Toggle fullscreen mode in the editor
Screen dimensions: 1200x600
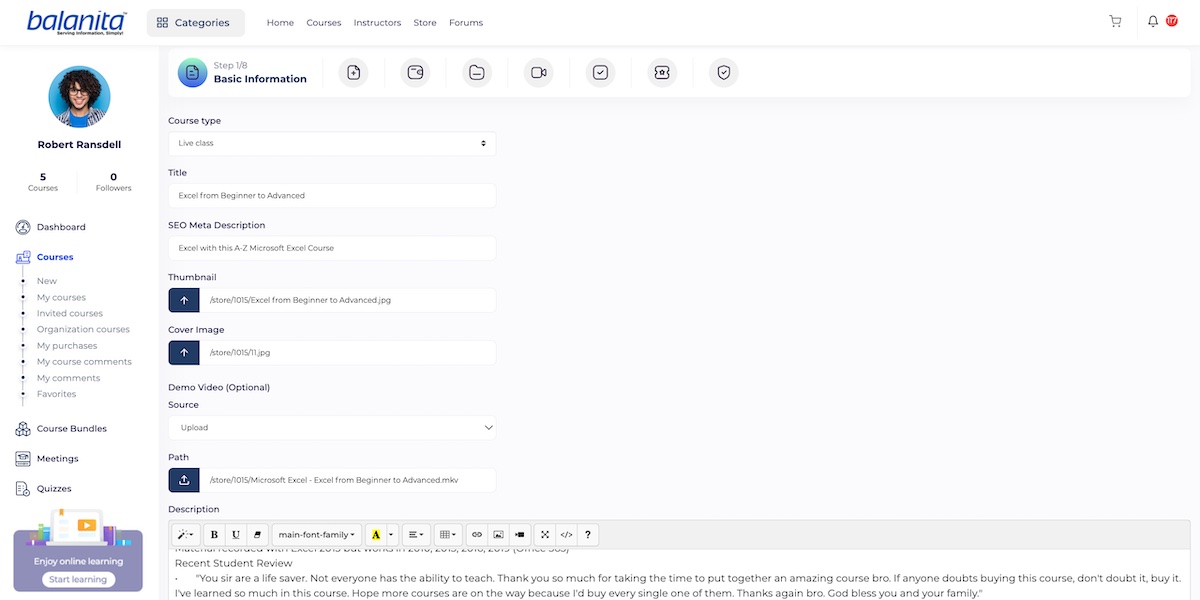point(545,535)
